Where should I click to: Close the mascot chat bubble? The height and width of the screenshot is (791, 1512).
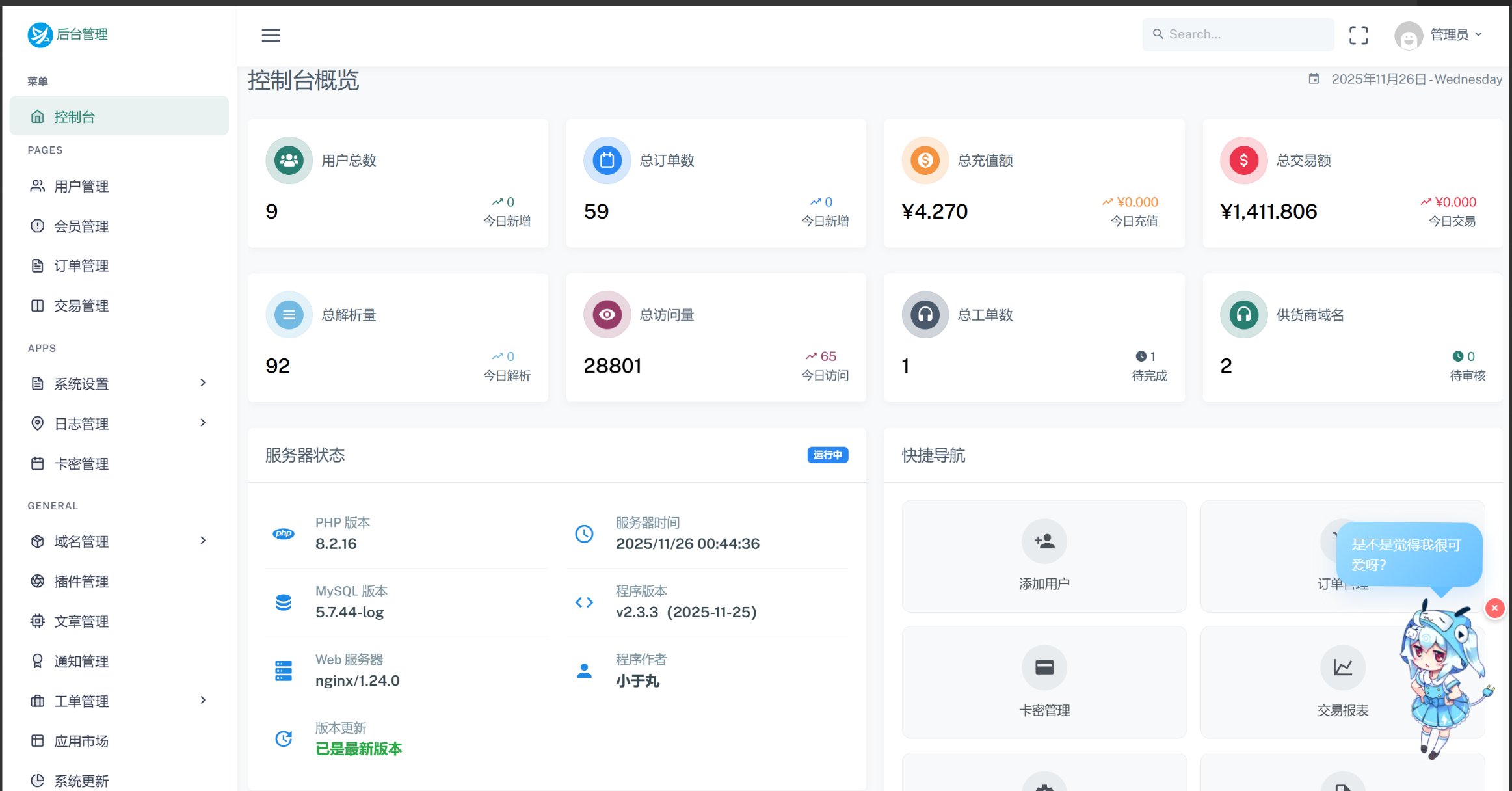(x=1494, y=608)
